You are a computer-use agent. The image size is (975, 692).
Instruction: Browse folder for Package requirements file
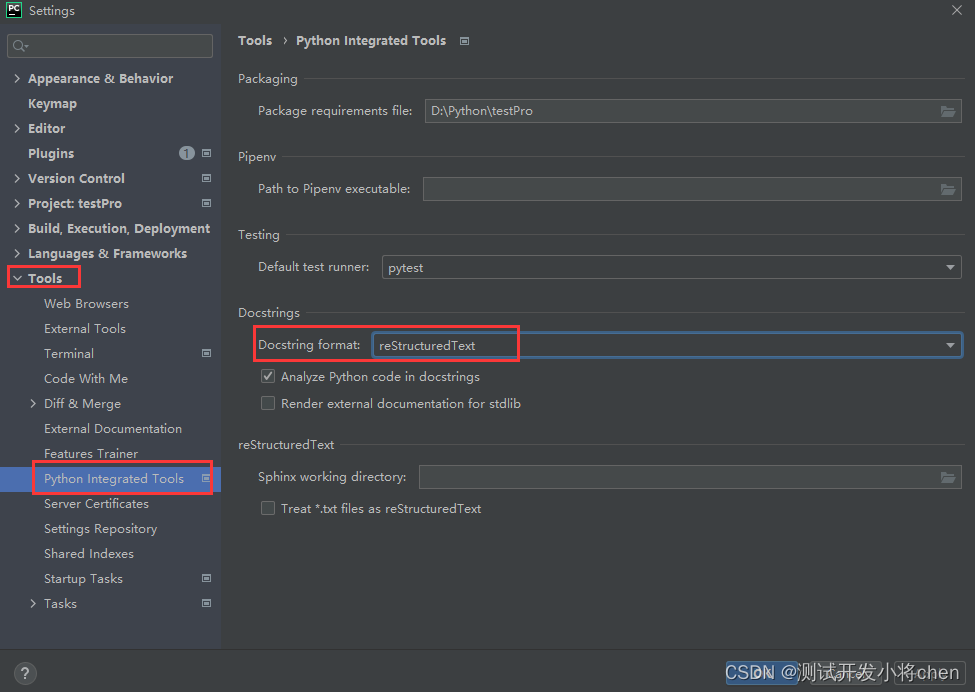948,111
